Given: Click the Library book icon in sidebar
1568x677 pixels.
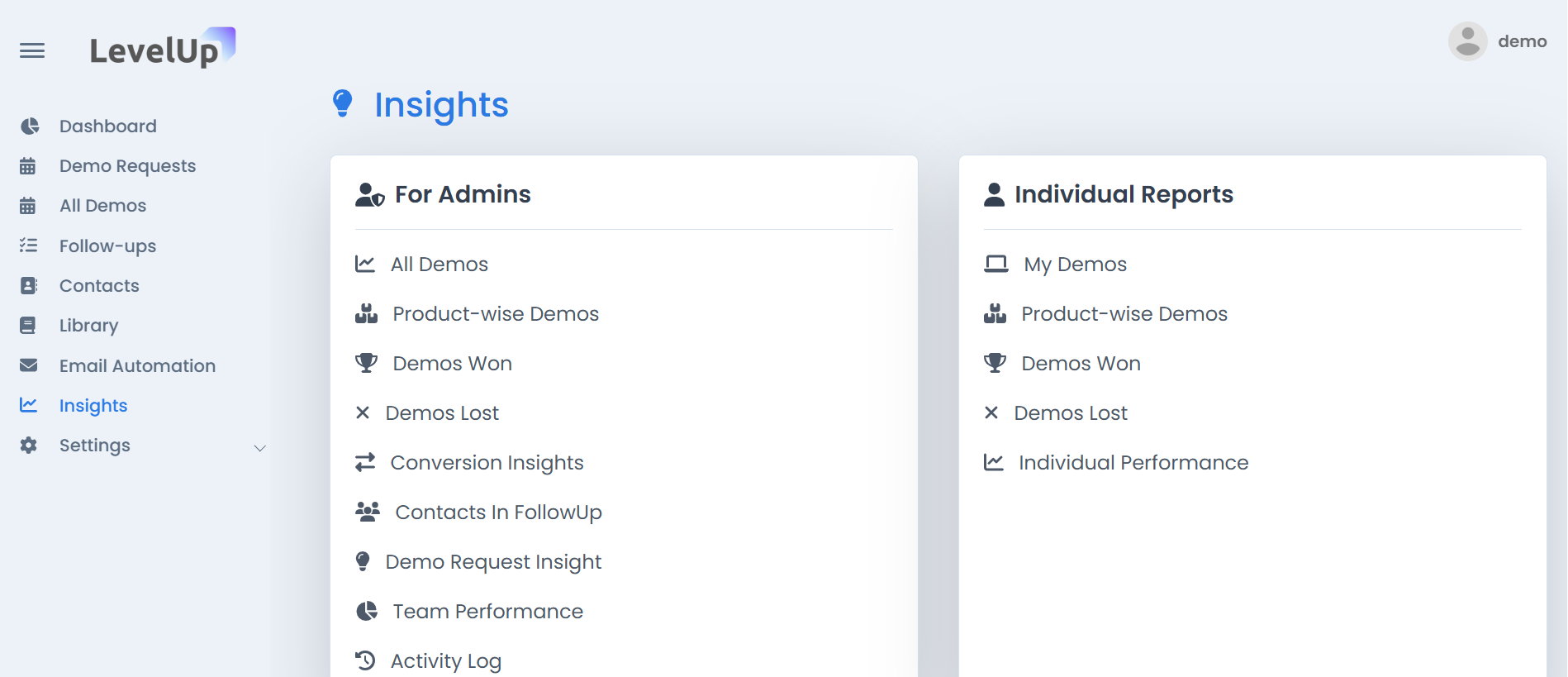Looking at the screenshot, I should coord(30,325).
